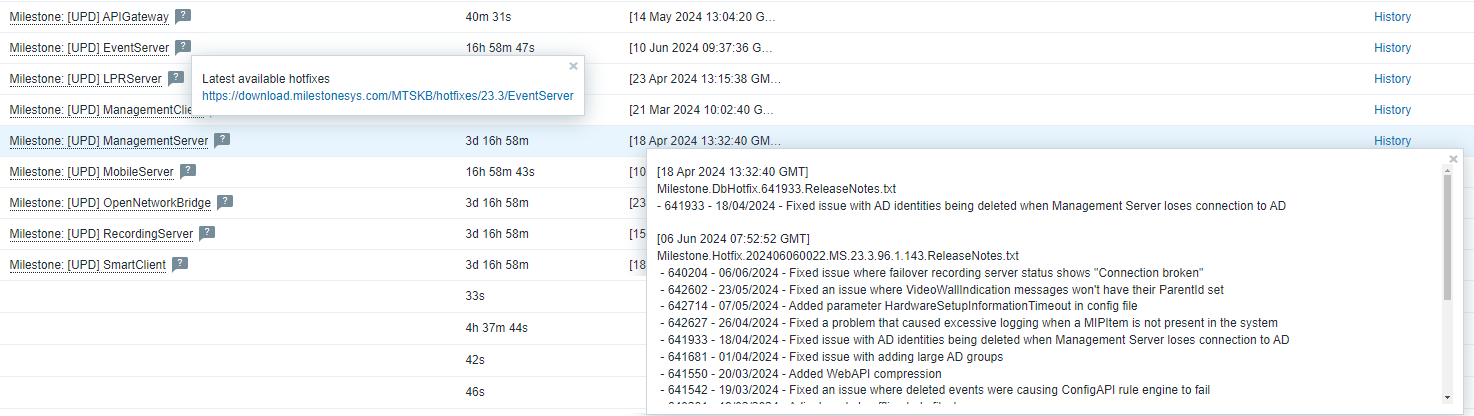Screen dimensions: 1474x416
Task: Click item name Milestone: [UPD] APIGateway
Action: pyautogui.click(x=89, y=17)
